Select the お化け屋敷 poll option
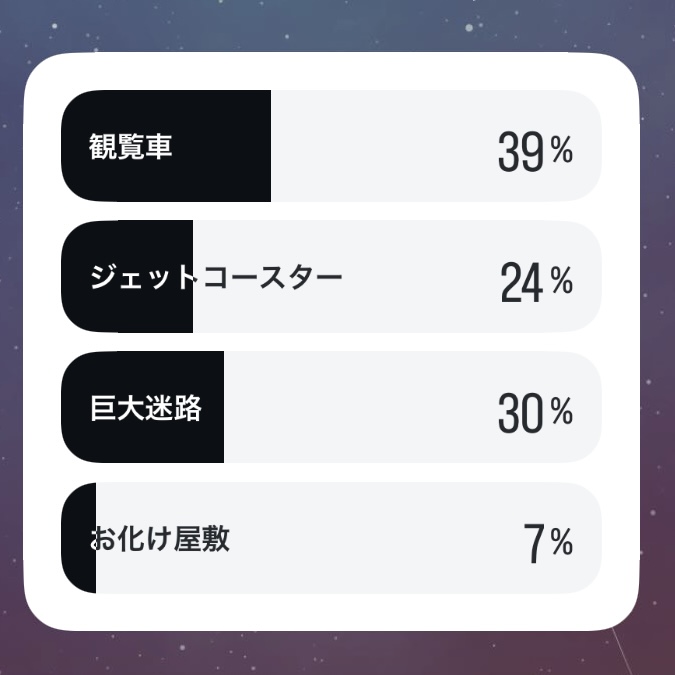 pos(331,538)
